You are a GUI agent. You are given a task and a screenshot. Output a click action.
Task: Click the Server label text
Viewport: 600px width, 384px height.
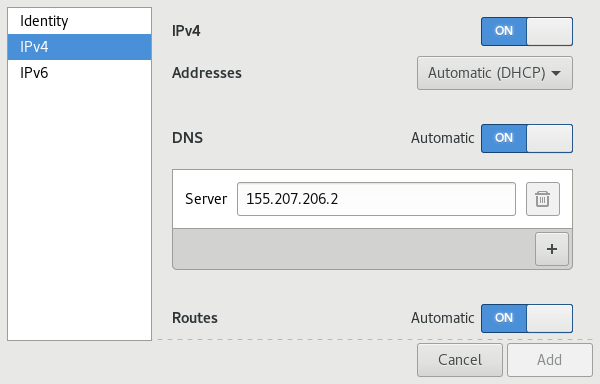pos(206,199)
